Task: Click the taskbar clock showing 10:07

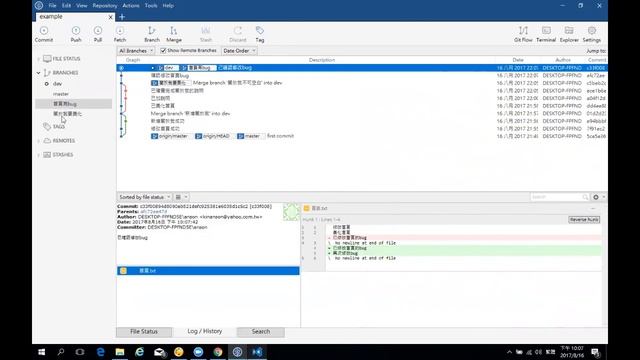Action: [x=572, y=352]
